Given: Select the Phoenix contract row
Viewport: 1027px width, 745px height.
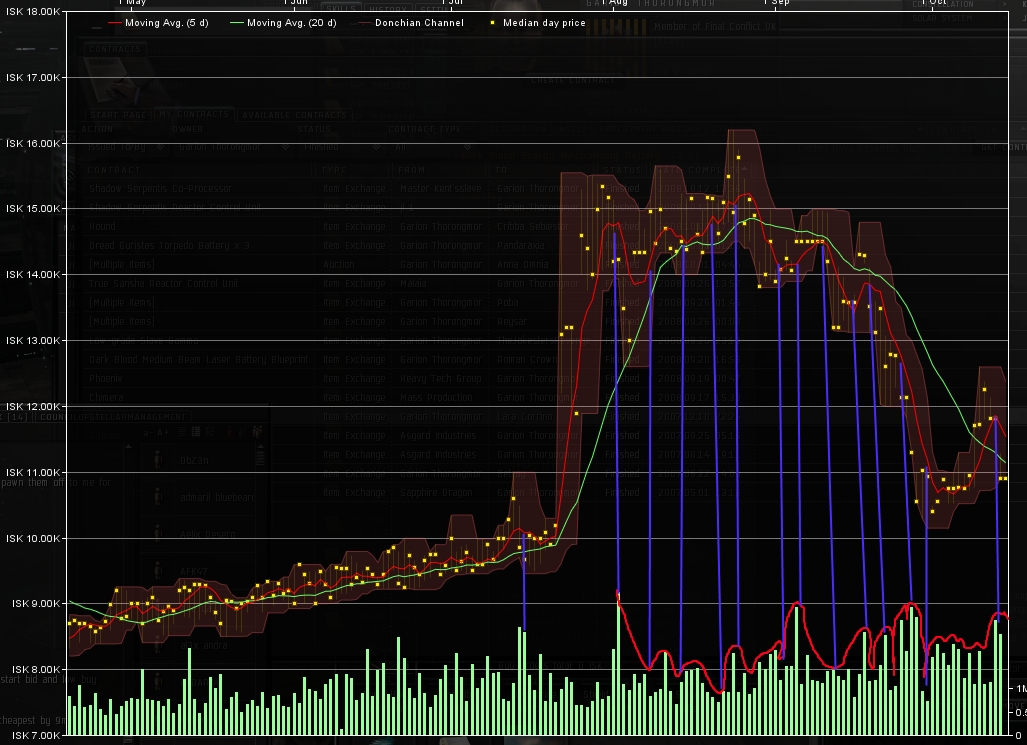Looking at the screenshot, I should tap(106, 379).
